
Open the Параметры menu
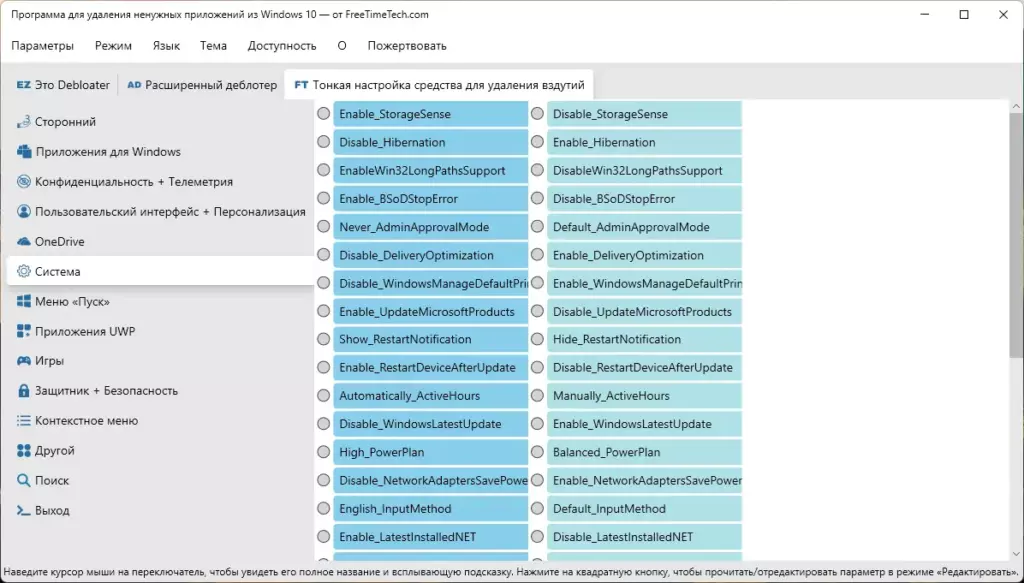[42, 46]
